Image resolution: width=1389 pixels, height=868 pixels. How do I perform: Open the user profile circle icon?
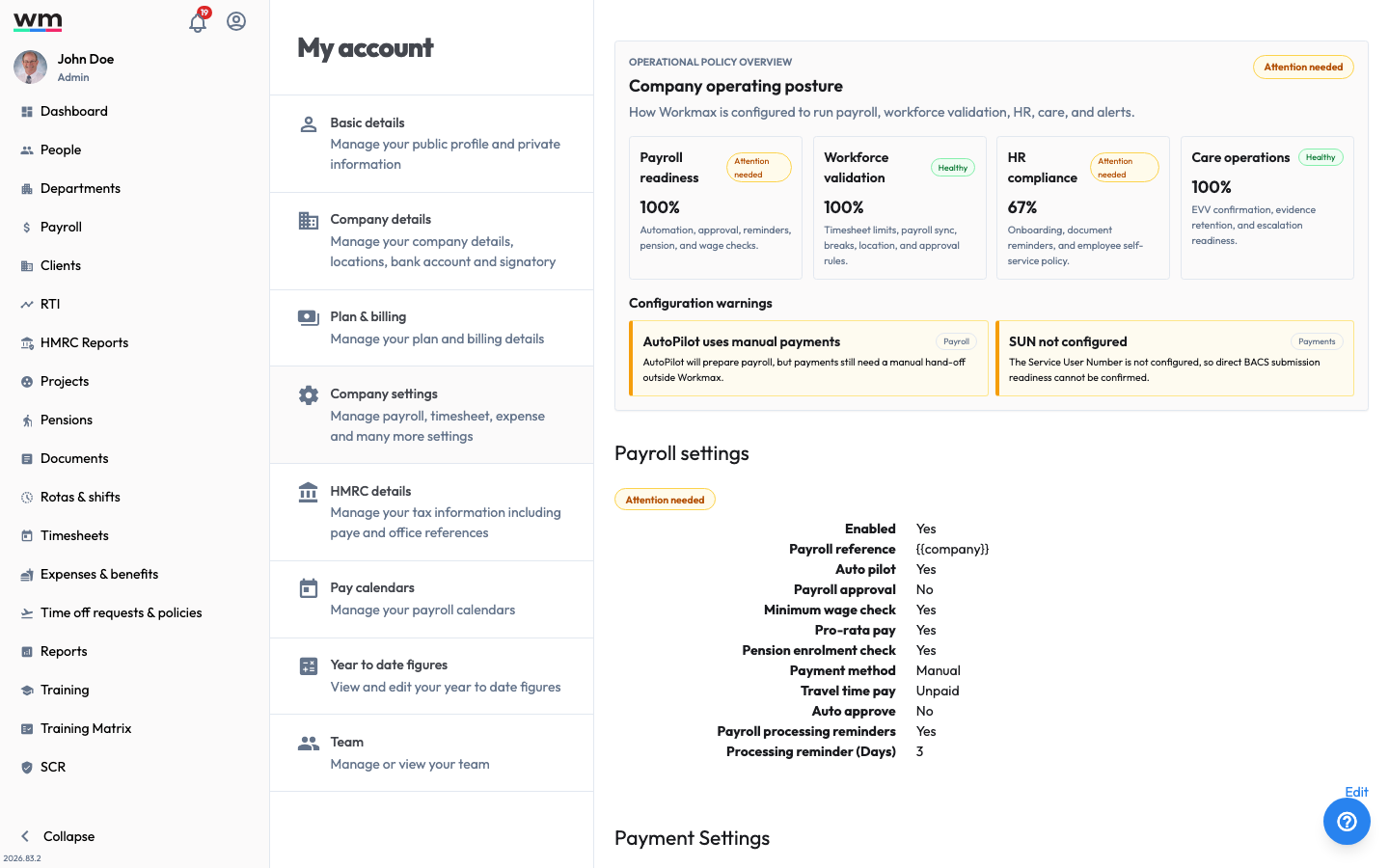pos(236,21)
